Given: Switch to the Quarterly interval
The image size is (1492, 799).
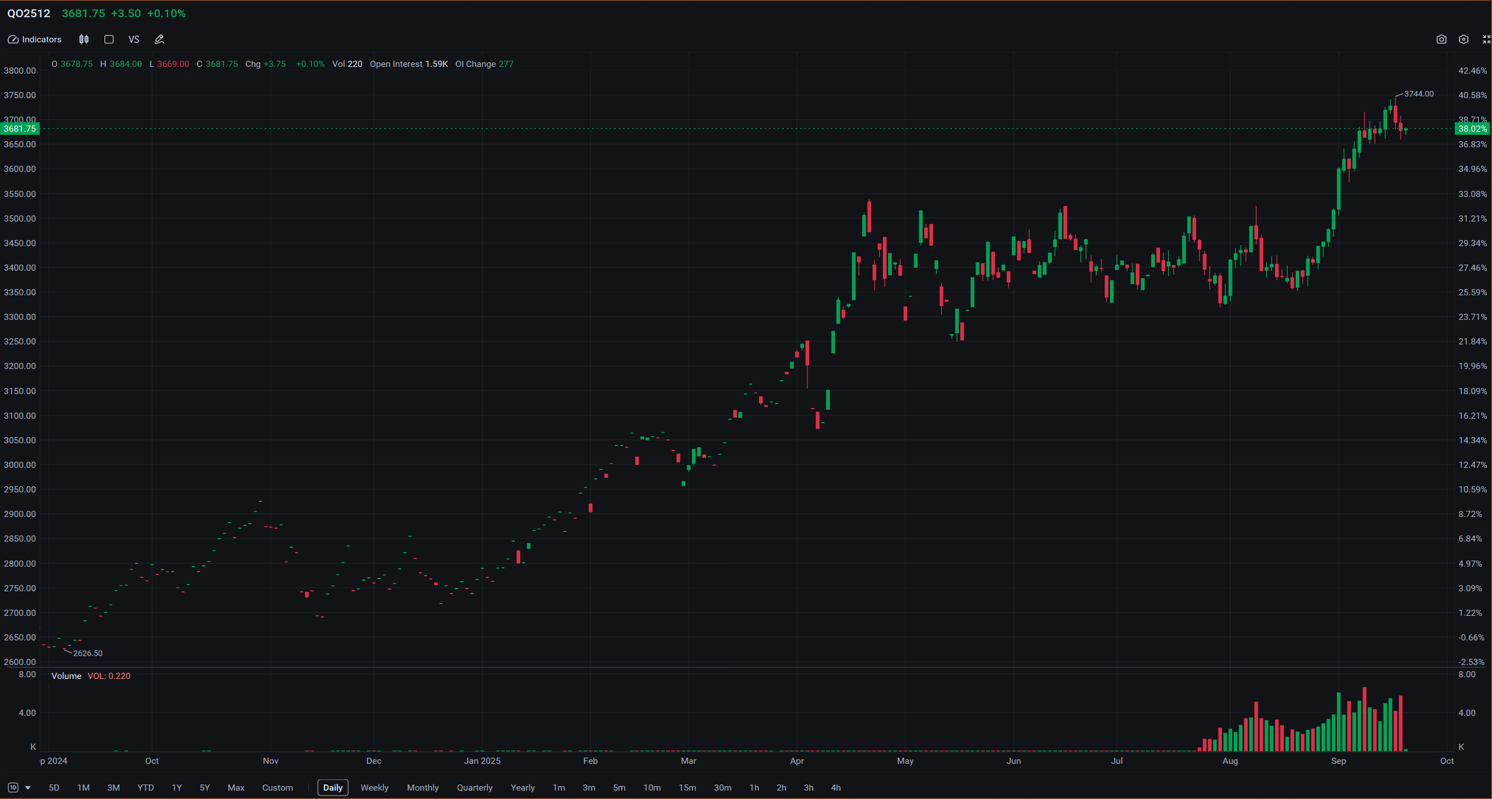Looking at the screenshot, I should tap(475, 788).
